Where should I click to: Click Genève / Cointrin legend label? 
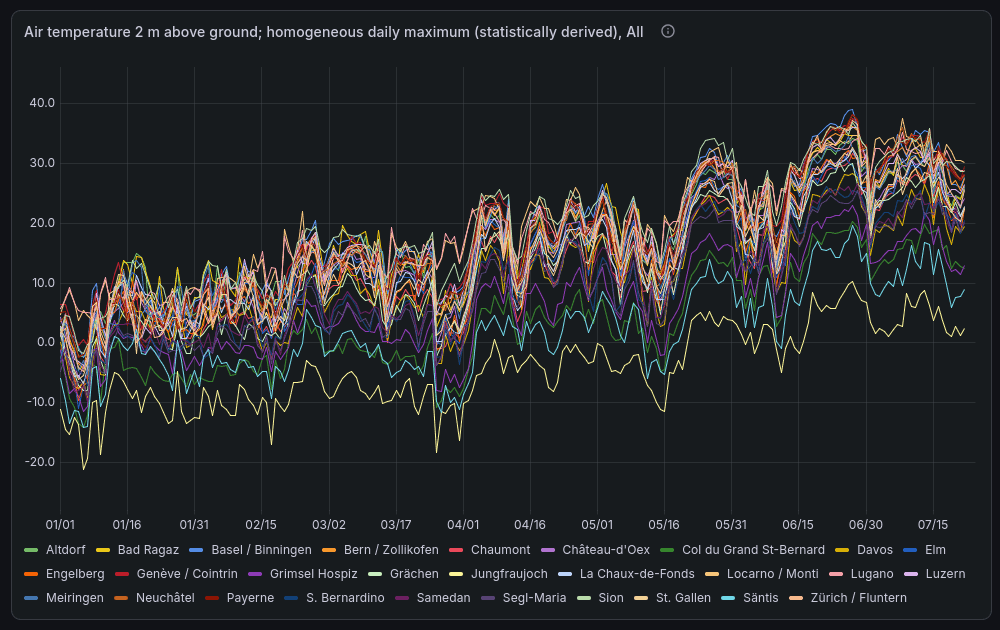pyautogui.click(x=187, y=574)
